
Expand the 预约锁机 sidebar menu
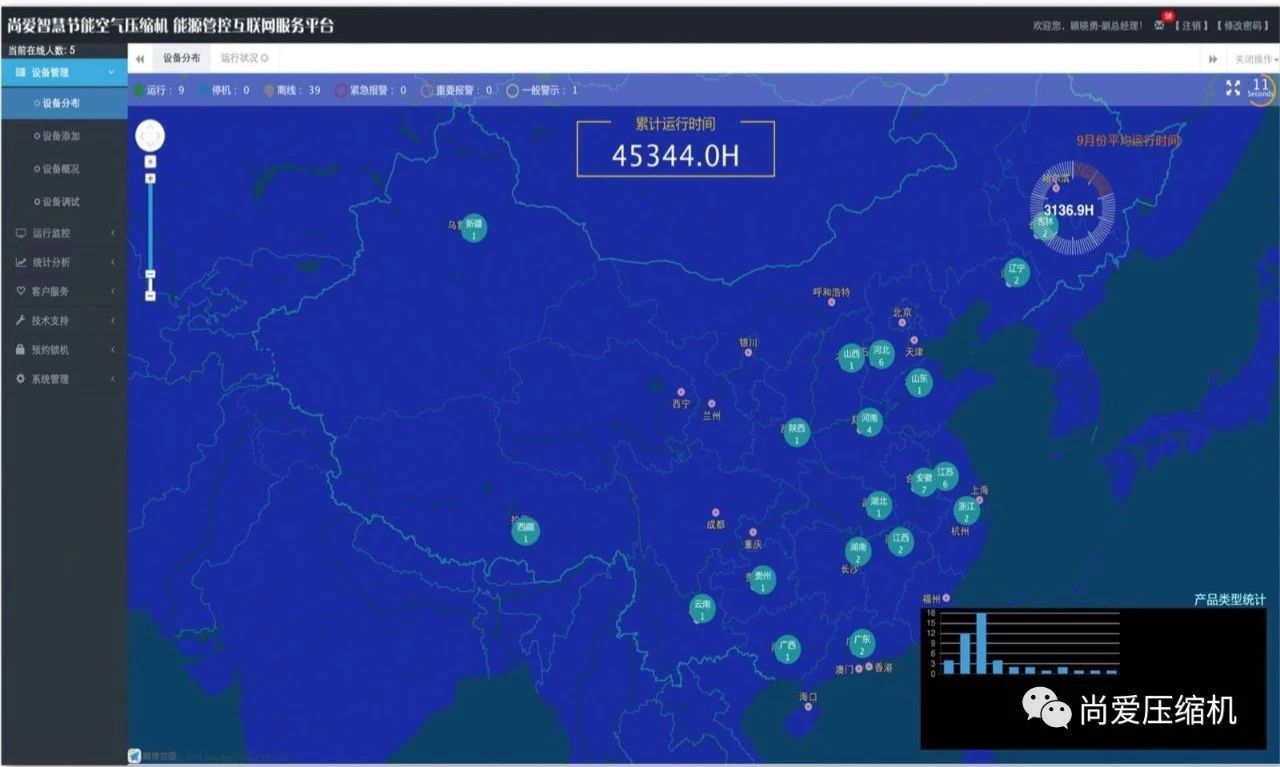point(64,350)
